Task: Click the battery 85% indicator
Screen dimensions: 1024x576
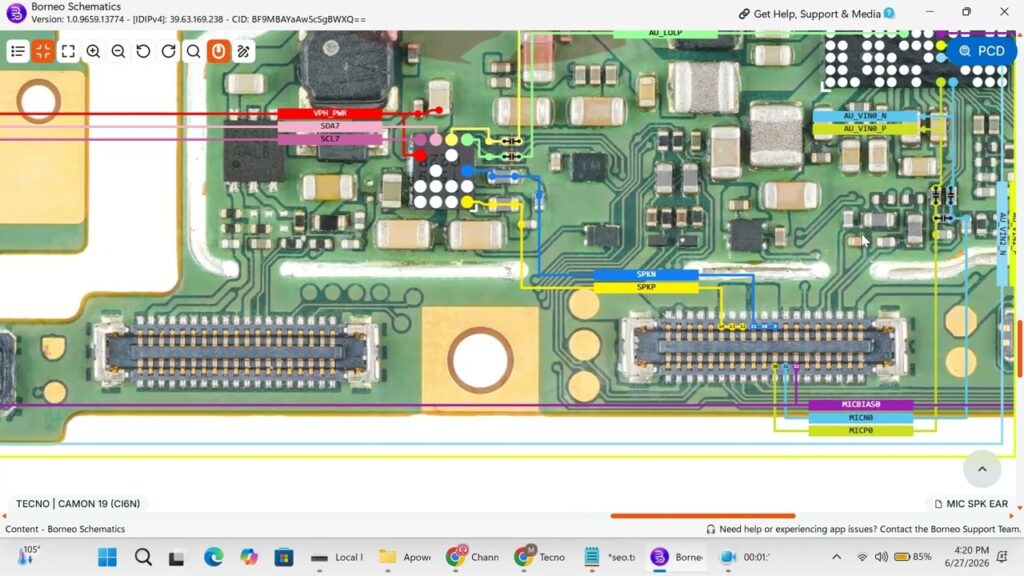Action: [912, 557]
